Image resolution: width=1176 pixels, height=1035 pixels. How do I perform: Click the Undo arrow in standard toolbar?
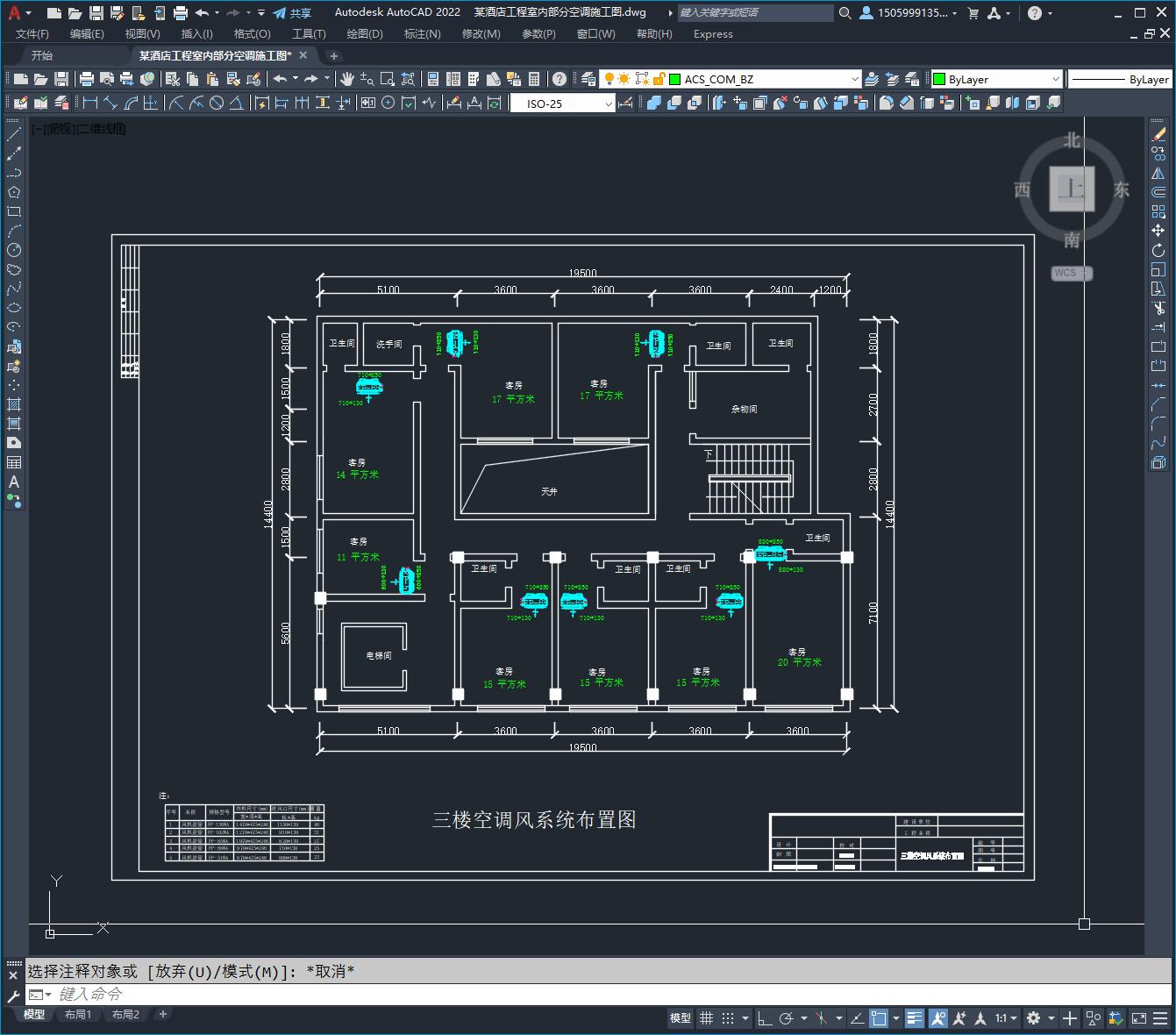pyautogui.click(x=280, y=79)
